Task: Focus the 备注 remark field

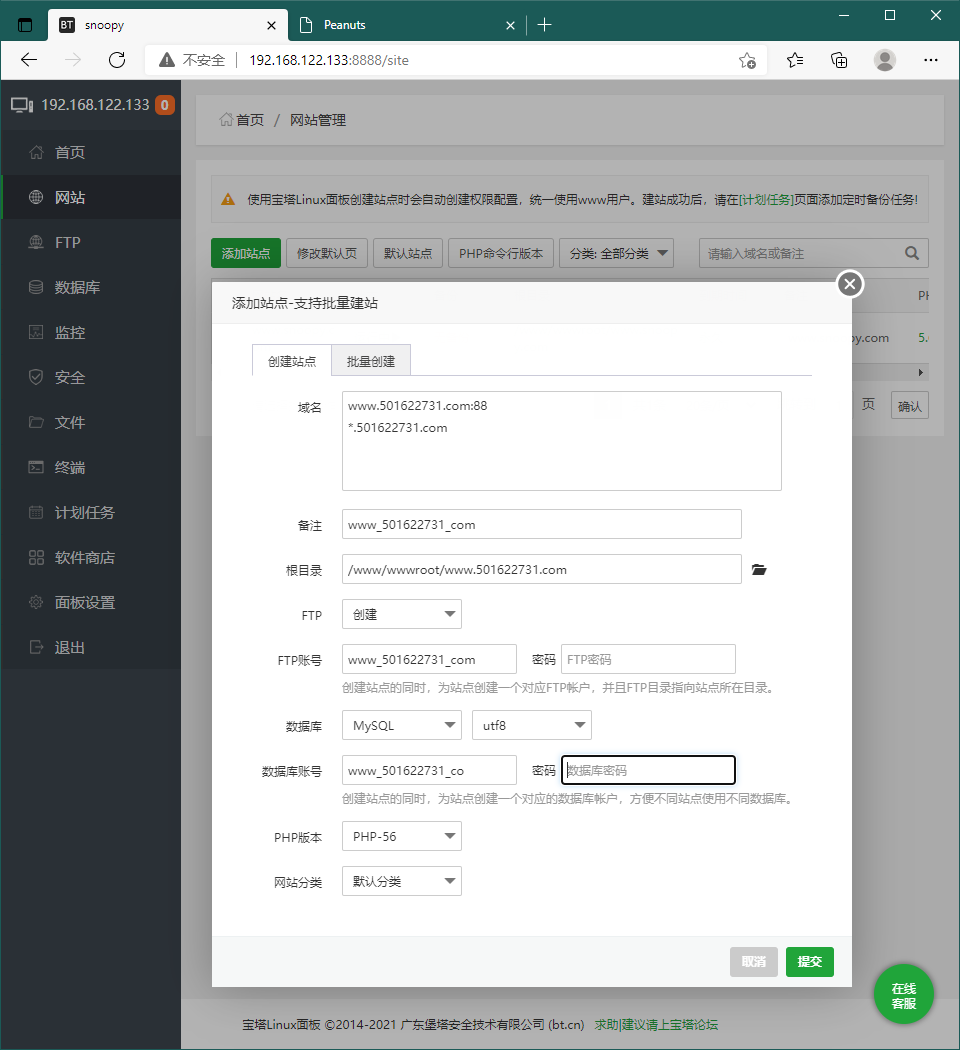Action: pyautogui.click(x=542, y=524)
